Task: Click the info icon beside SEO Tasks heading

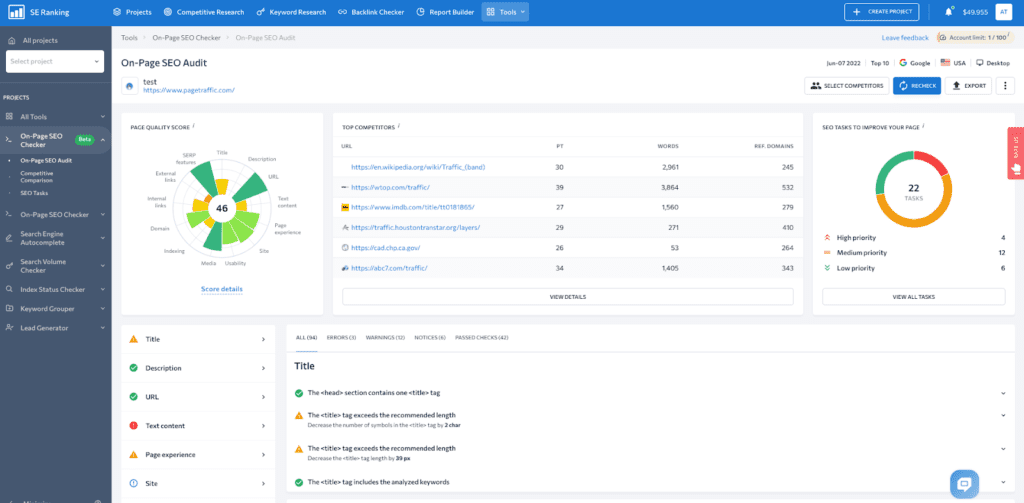Action: point(923,125)
